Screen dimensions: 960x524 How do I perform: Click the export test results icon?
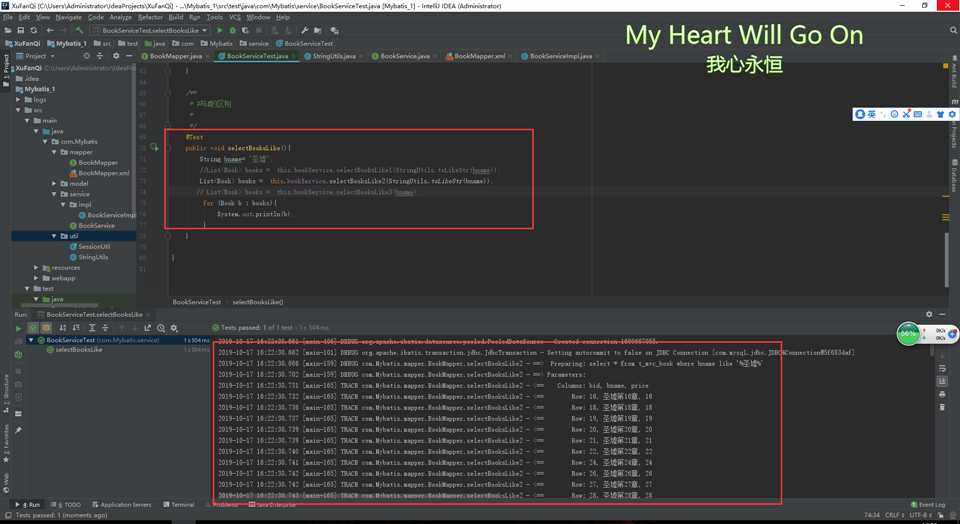point(148,328)
